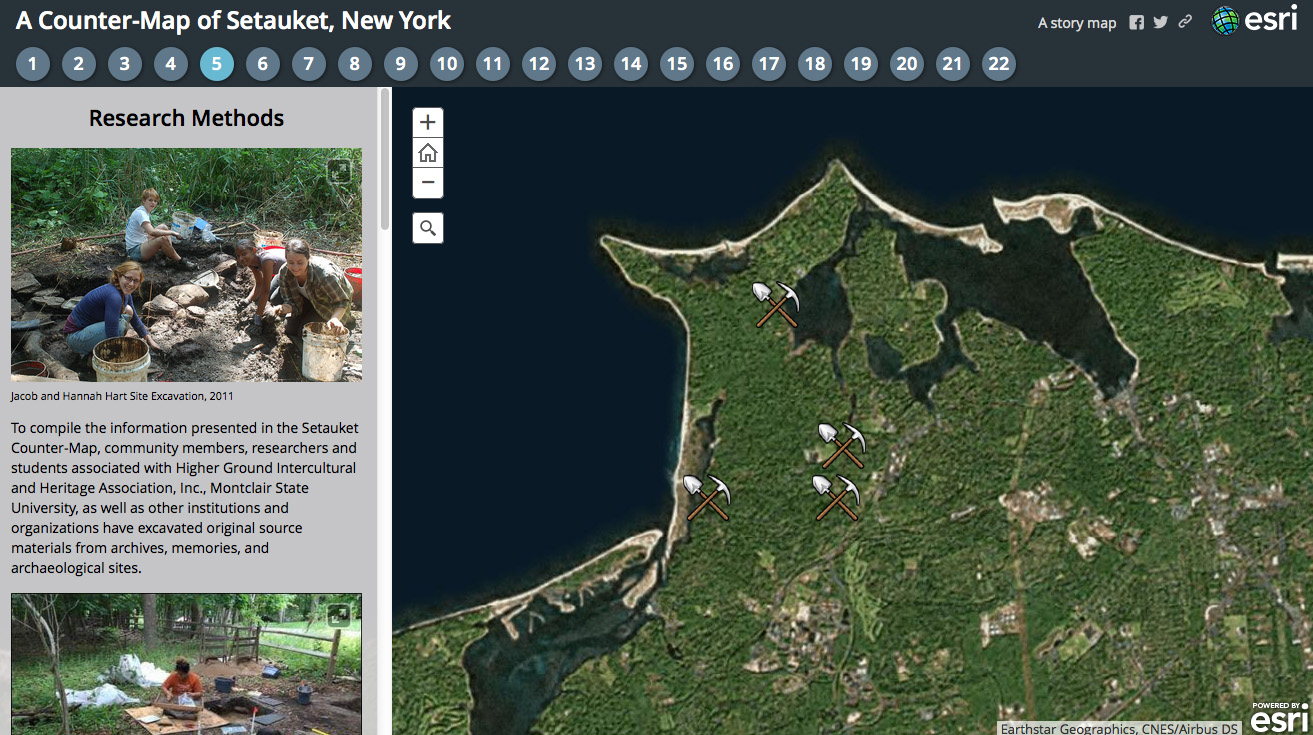Screen dimensions: 1313x735
Task: Jump to section 12
Action: [538, 63]
